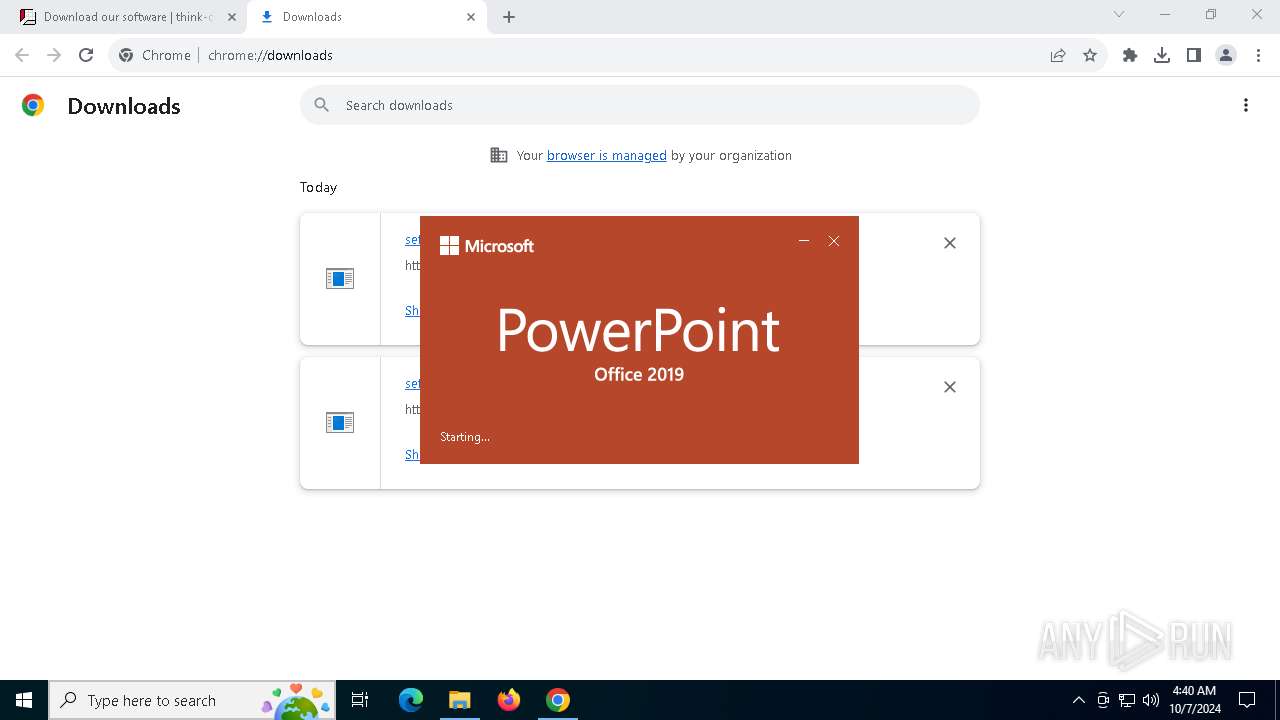Remove the second download from the list
The height and width of the screenshot is (720, 1280).
(950, 387)
